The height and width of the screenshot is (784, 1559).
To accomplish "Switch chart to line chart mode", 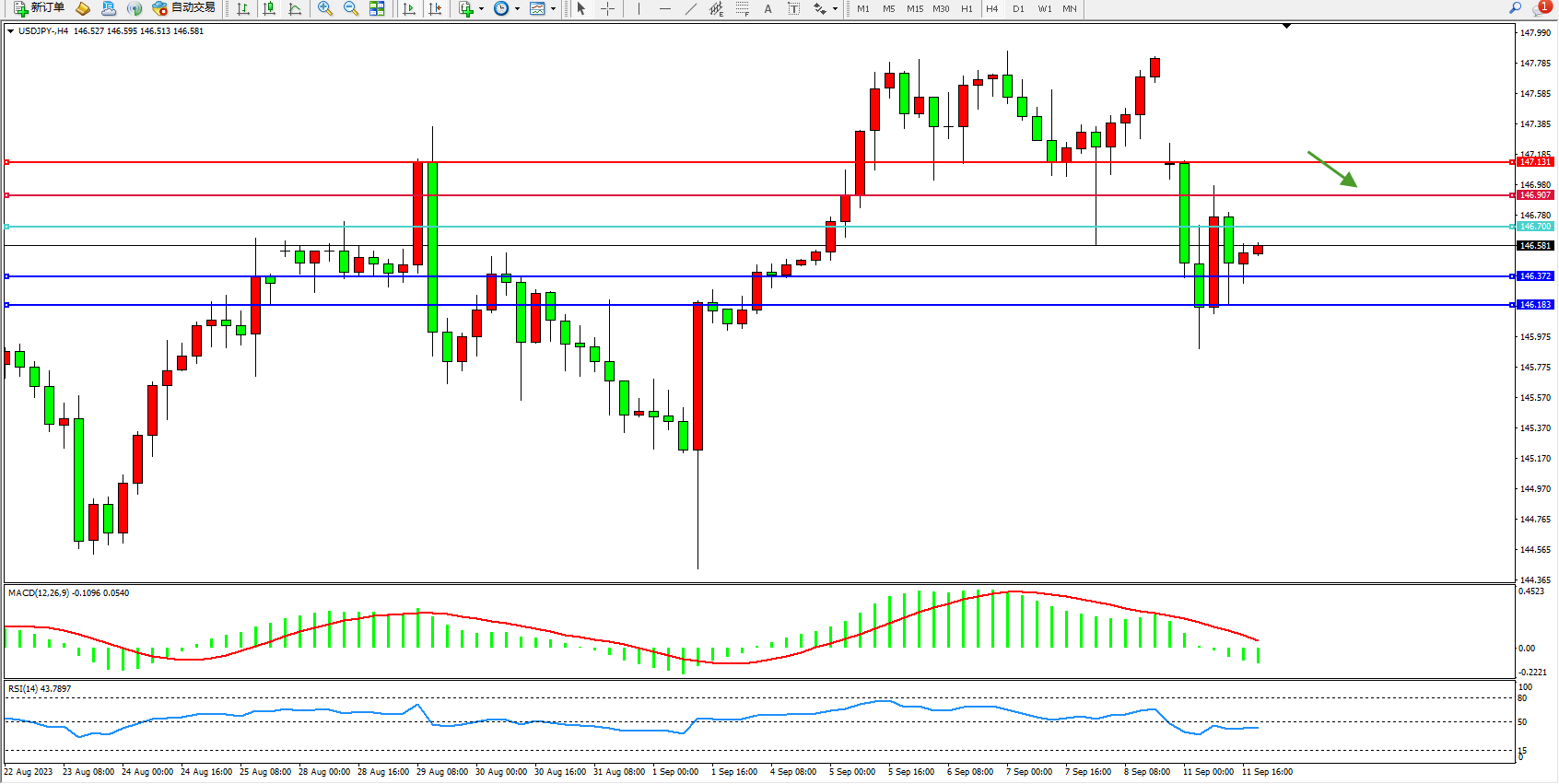I will tap(295, 8).
